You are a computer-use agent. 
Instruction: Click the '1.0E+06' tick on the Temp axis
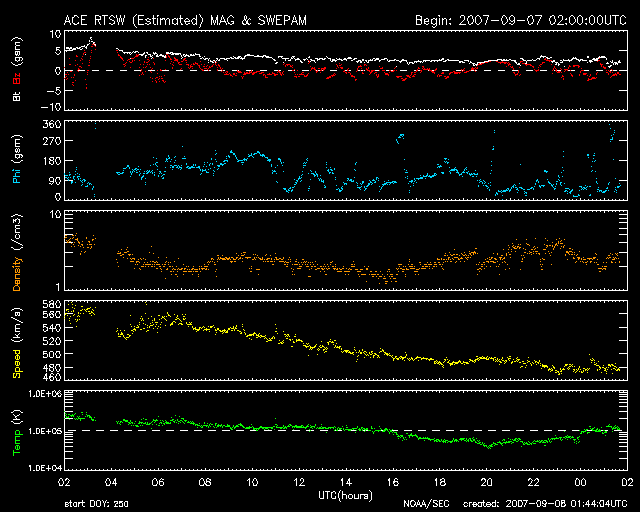point(45,394)
